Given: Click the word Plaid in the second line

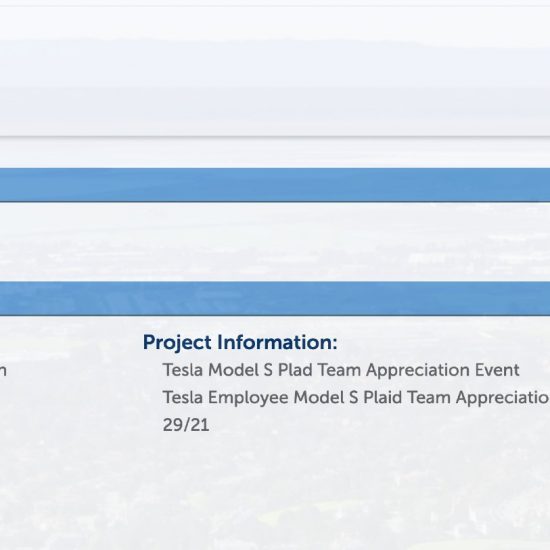Looking at the screenshot, I should [382, 398].
